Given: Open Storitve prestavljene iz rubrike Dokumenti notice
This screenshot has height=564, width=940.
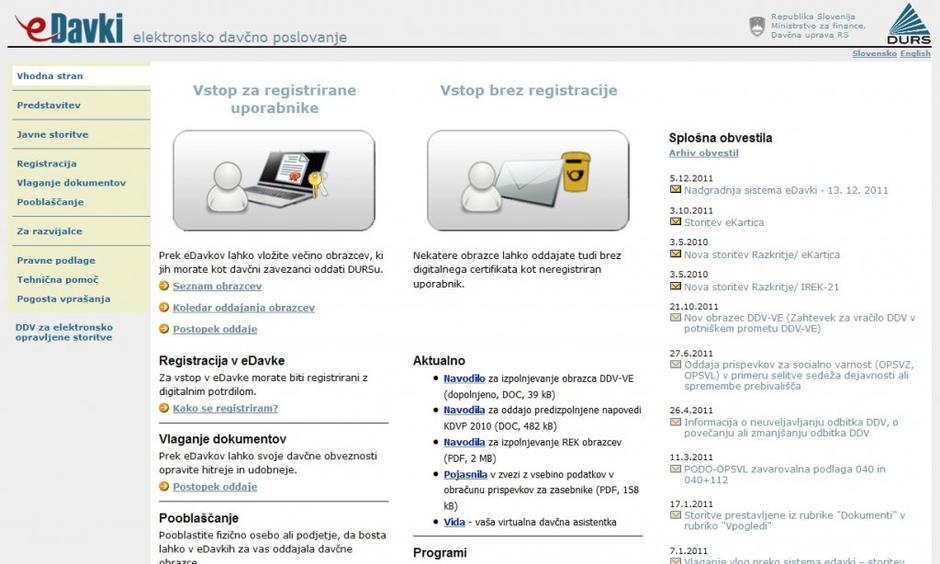Looking at the screenshot, I should click(x=795, y=520).
